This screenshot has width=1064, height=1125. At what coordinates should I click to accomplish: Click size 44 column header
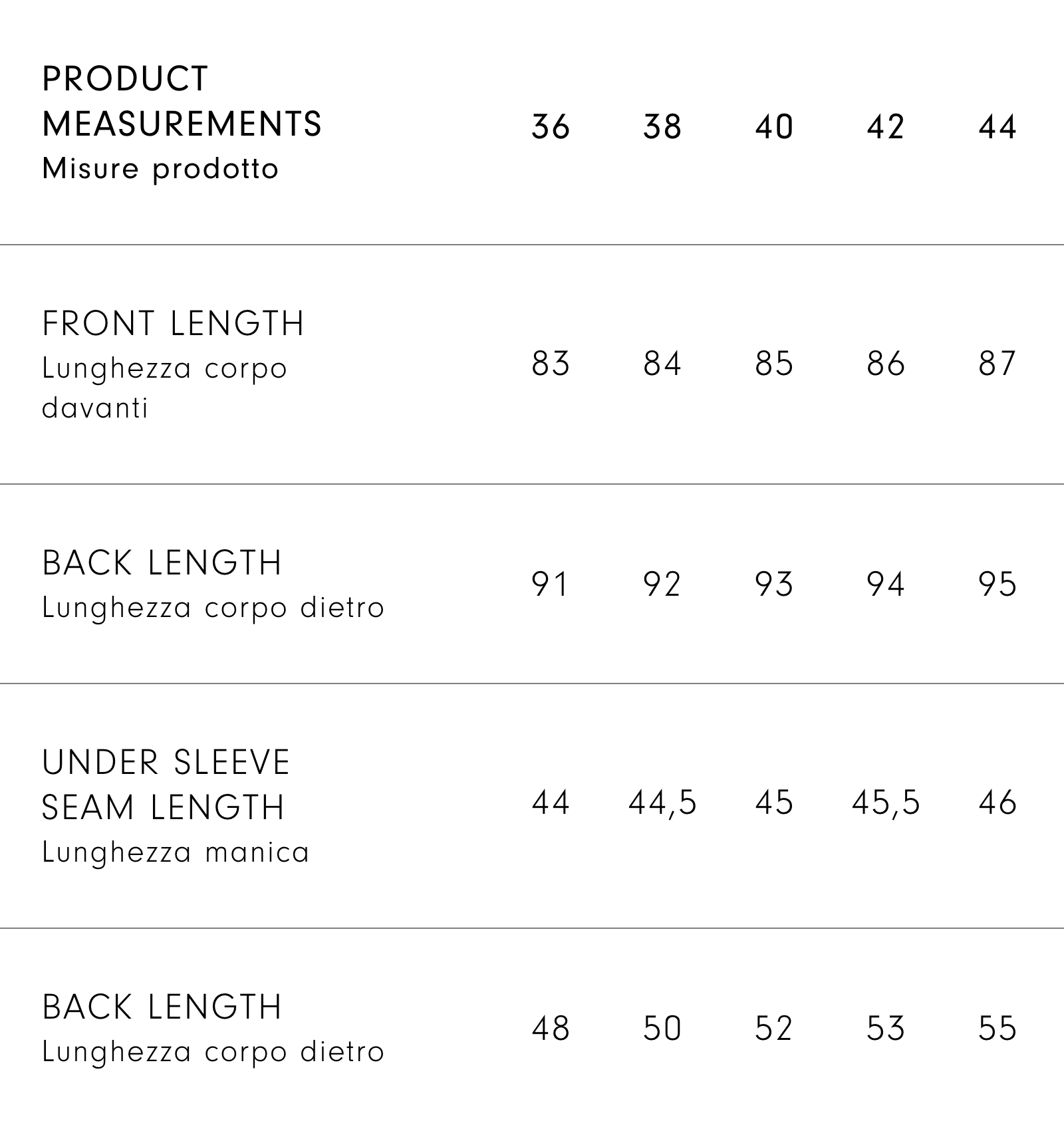click(x=997, y=126)
